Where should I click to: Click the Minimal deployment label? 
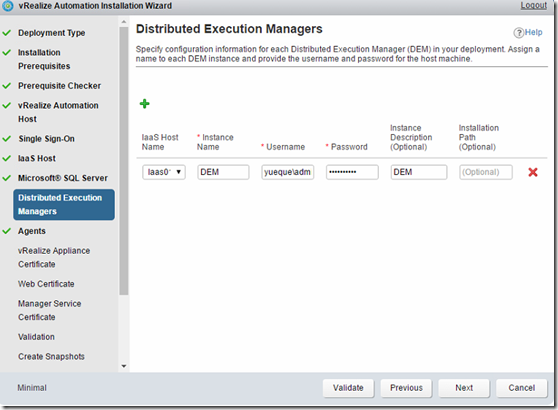(32, 388)
